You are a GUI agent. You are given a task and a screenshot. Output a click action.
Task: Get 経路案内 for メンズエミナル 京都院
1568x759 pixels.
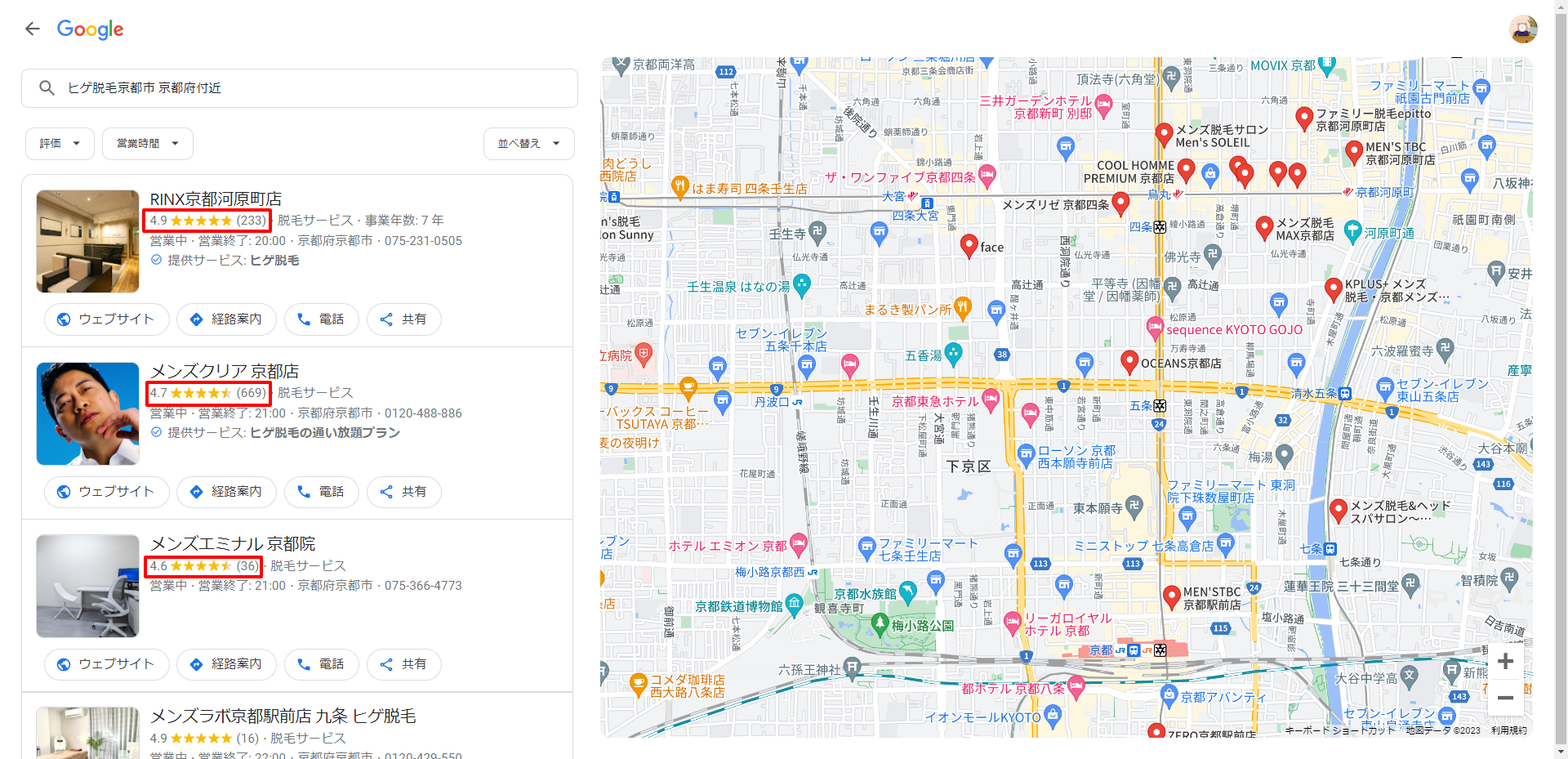226,663
